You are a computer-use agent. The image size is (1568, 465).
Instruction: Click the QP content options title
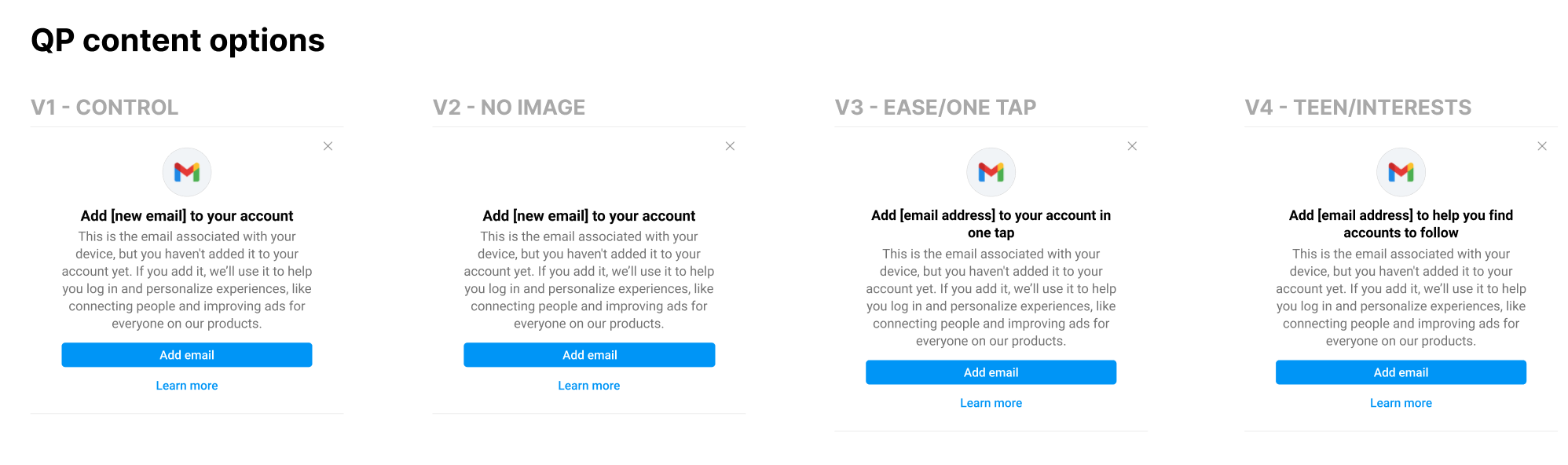(x=178, y=41)
